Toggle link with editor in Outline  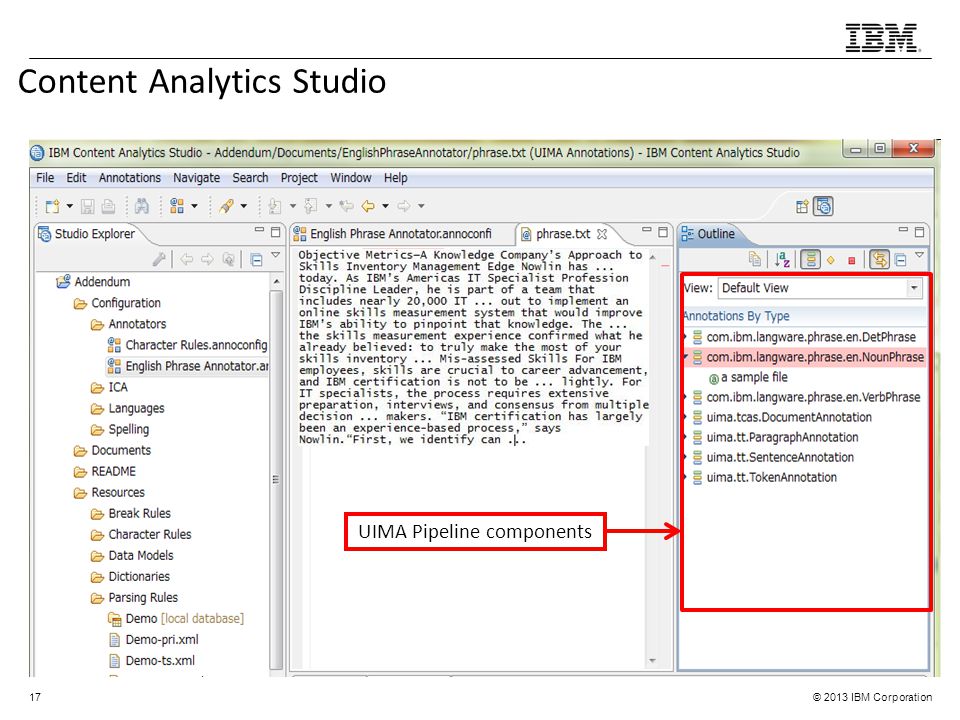[880, 260]
